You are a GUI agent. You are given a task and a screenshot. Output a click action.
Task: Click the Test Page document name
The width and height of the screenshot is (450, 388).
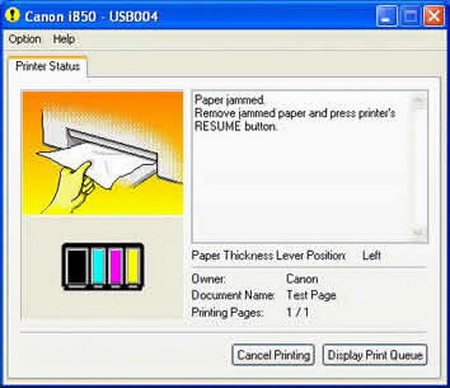click(311, 295)
